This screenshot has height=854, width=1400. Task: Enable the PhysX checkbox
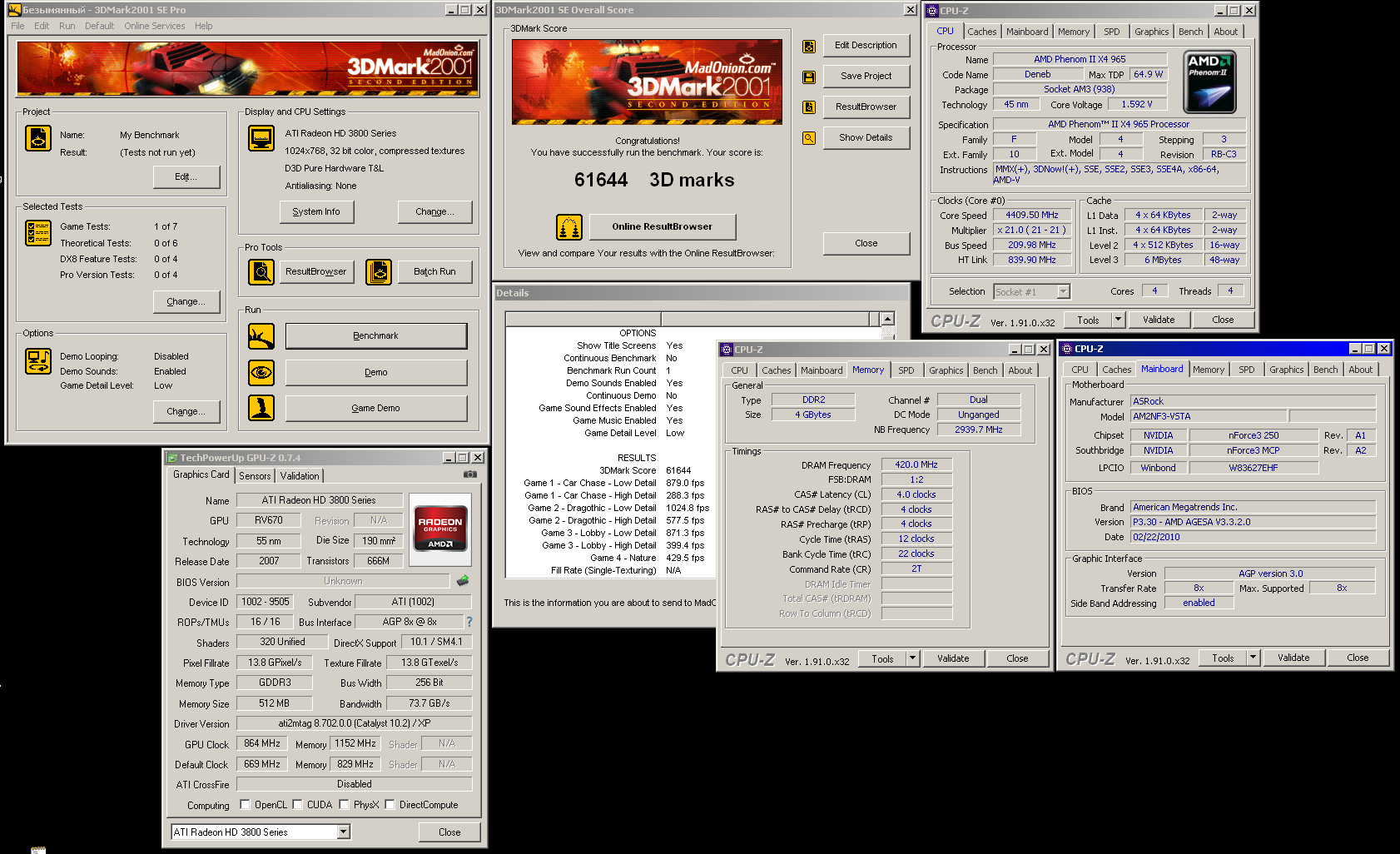point(344,805)
